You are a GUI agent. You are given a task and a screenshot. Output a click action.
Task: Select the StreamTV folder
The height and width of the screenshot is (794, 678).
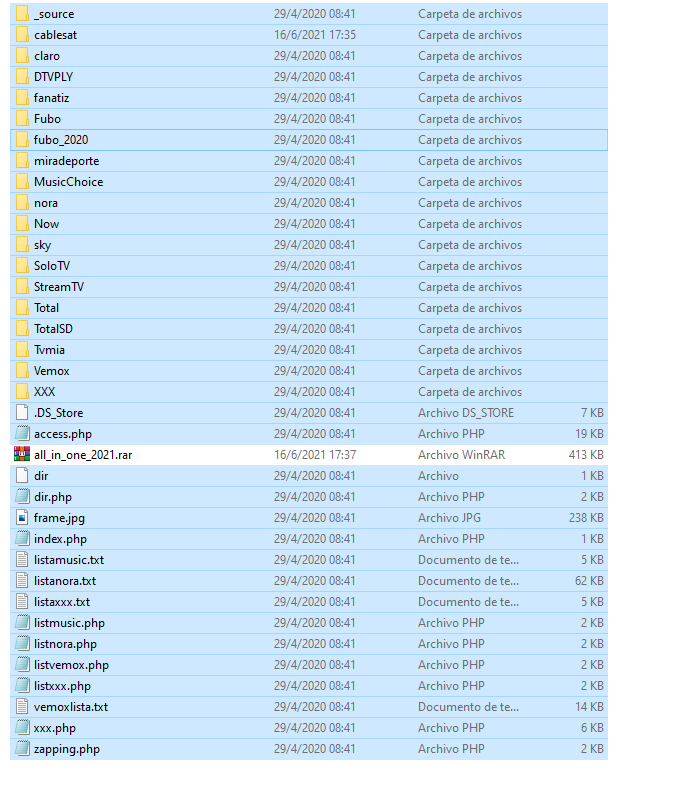click(x=59, y=287)
